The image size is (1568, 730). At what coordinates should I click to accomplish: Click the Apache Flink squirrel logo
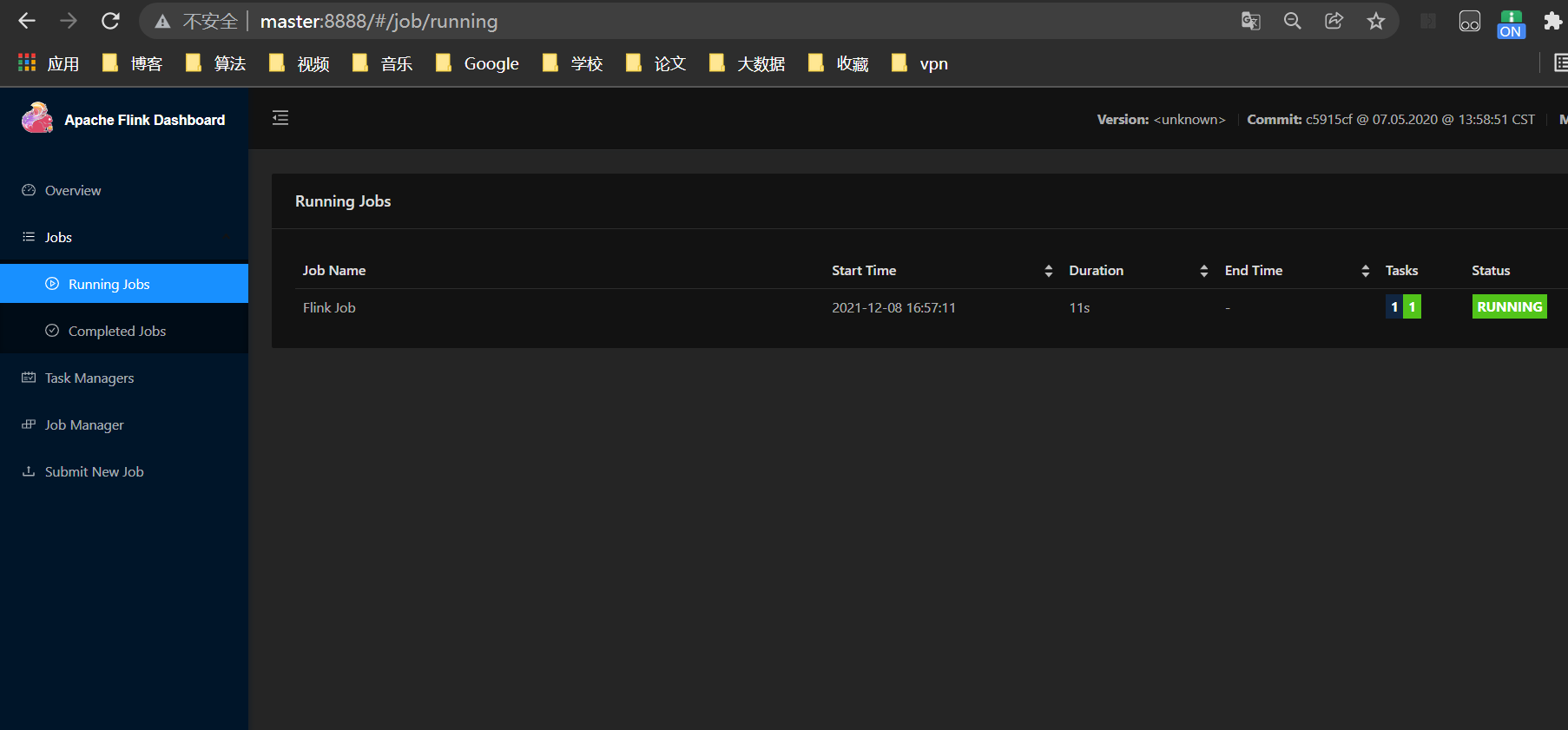(37, 118)
